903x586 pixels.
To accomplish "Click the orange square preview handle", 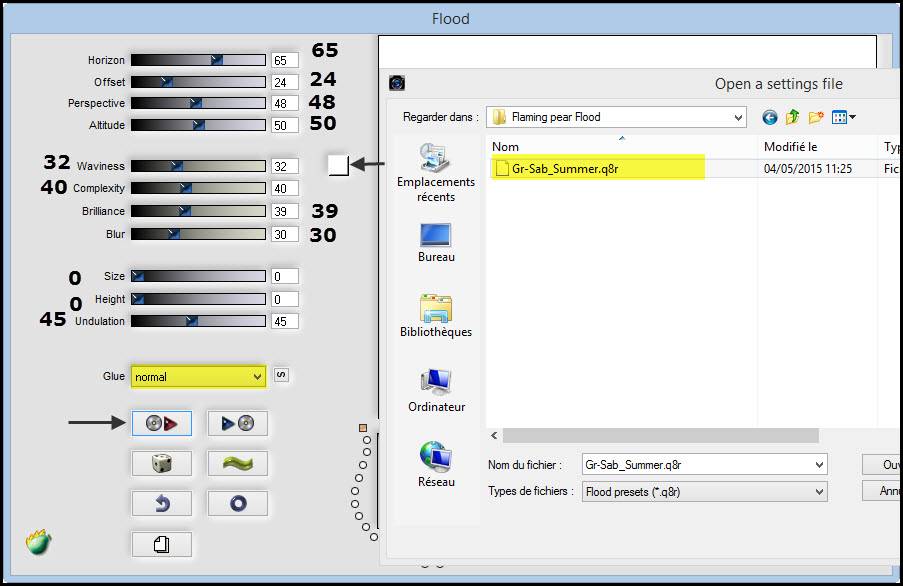I will [363, 428].
